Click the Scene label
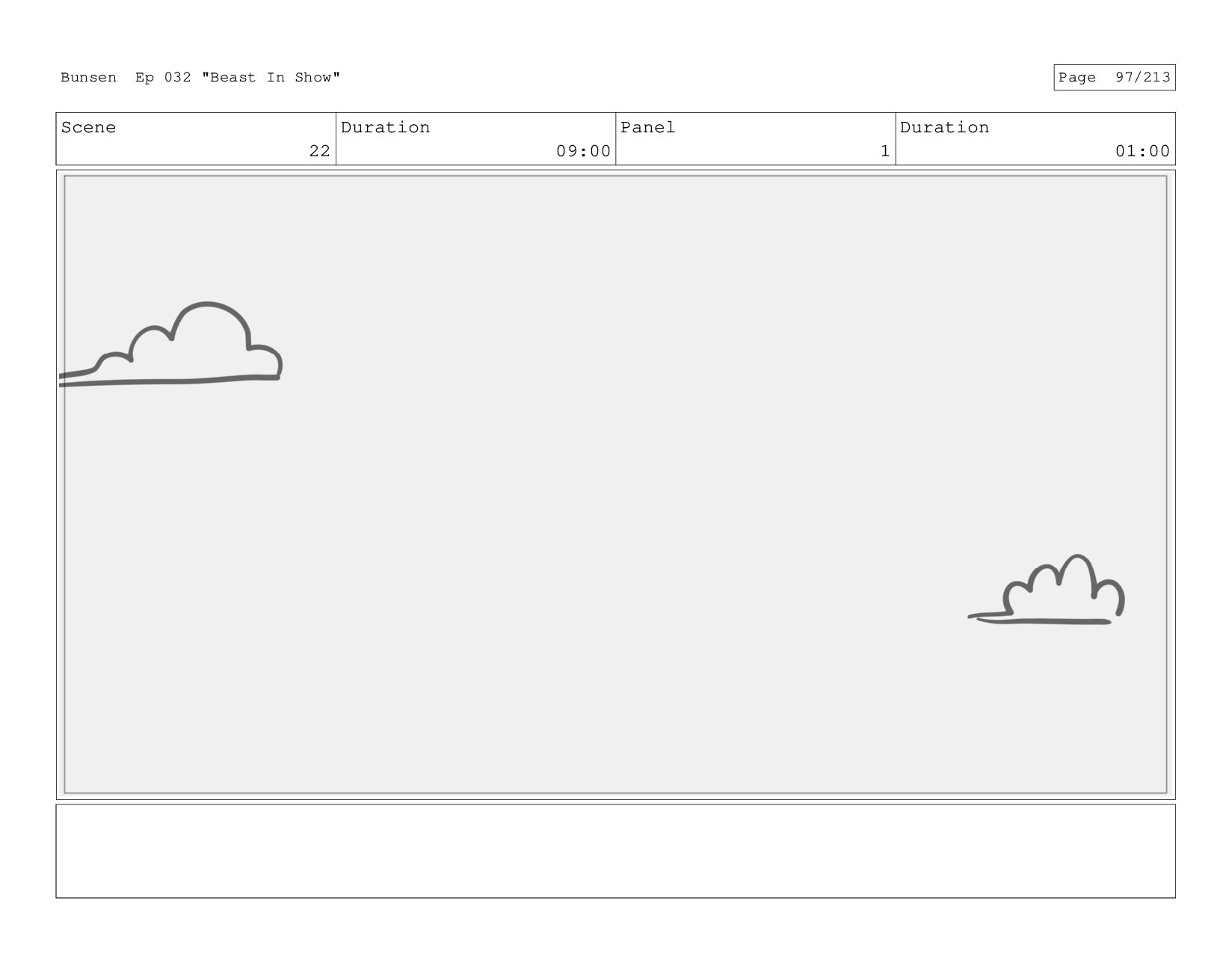This screenshot has width=1232, height=954. point(88,128)
